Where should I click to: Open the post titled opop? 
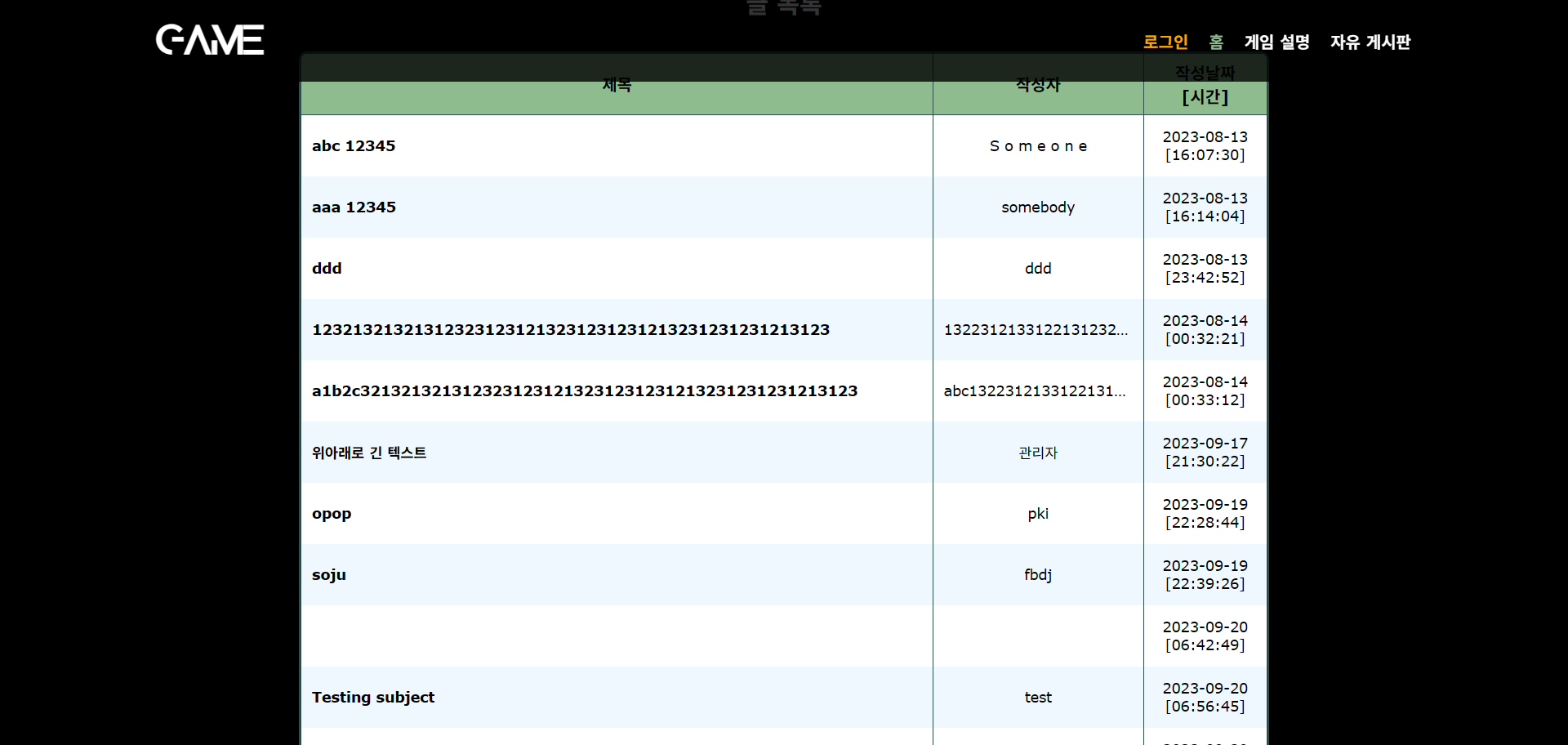(x=332, y=514)
